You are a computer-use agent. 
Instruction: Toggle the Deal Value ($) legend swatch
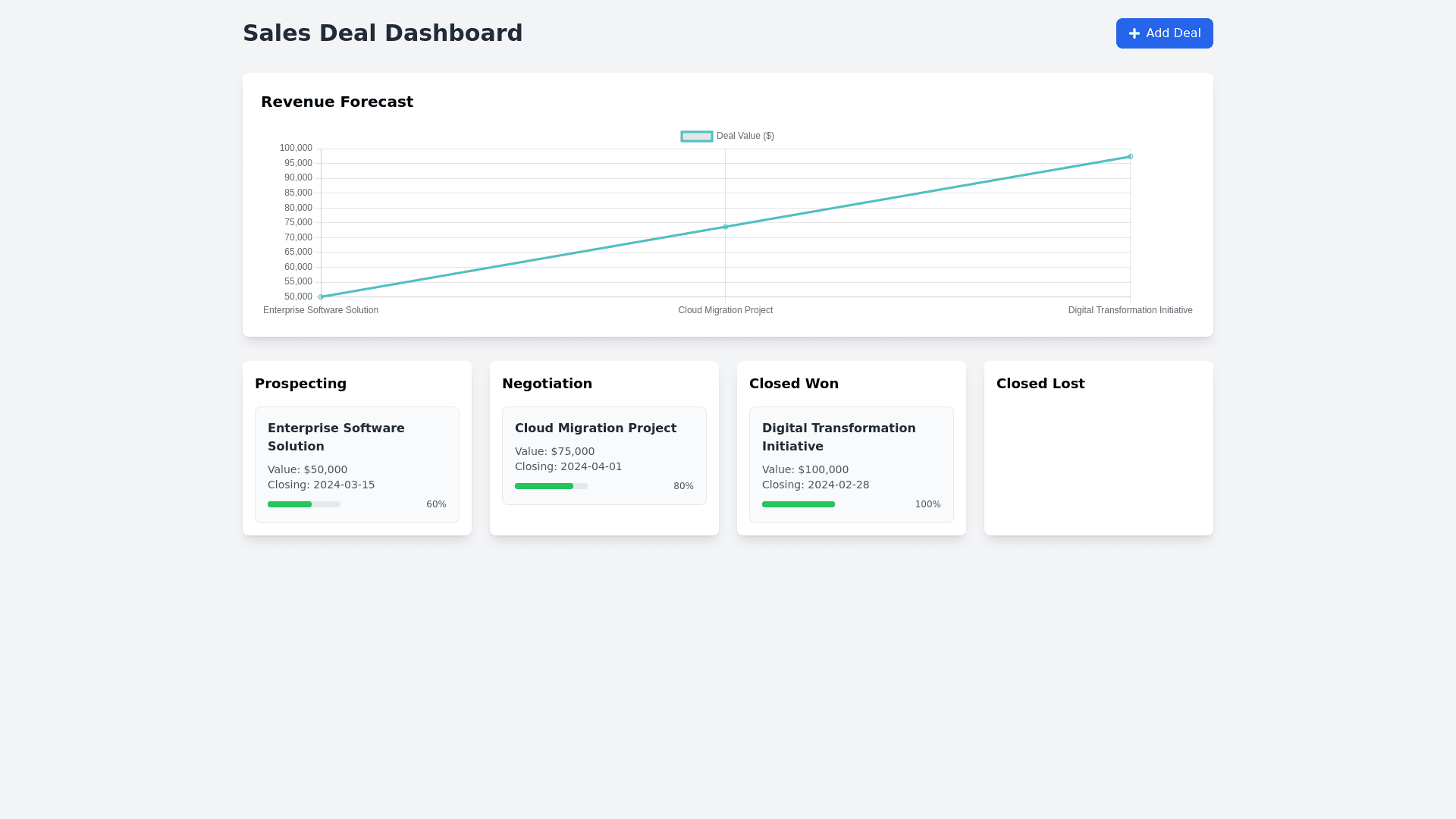(696, 136)
